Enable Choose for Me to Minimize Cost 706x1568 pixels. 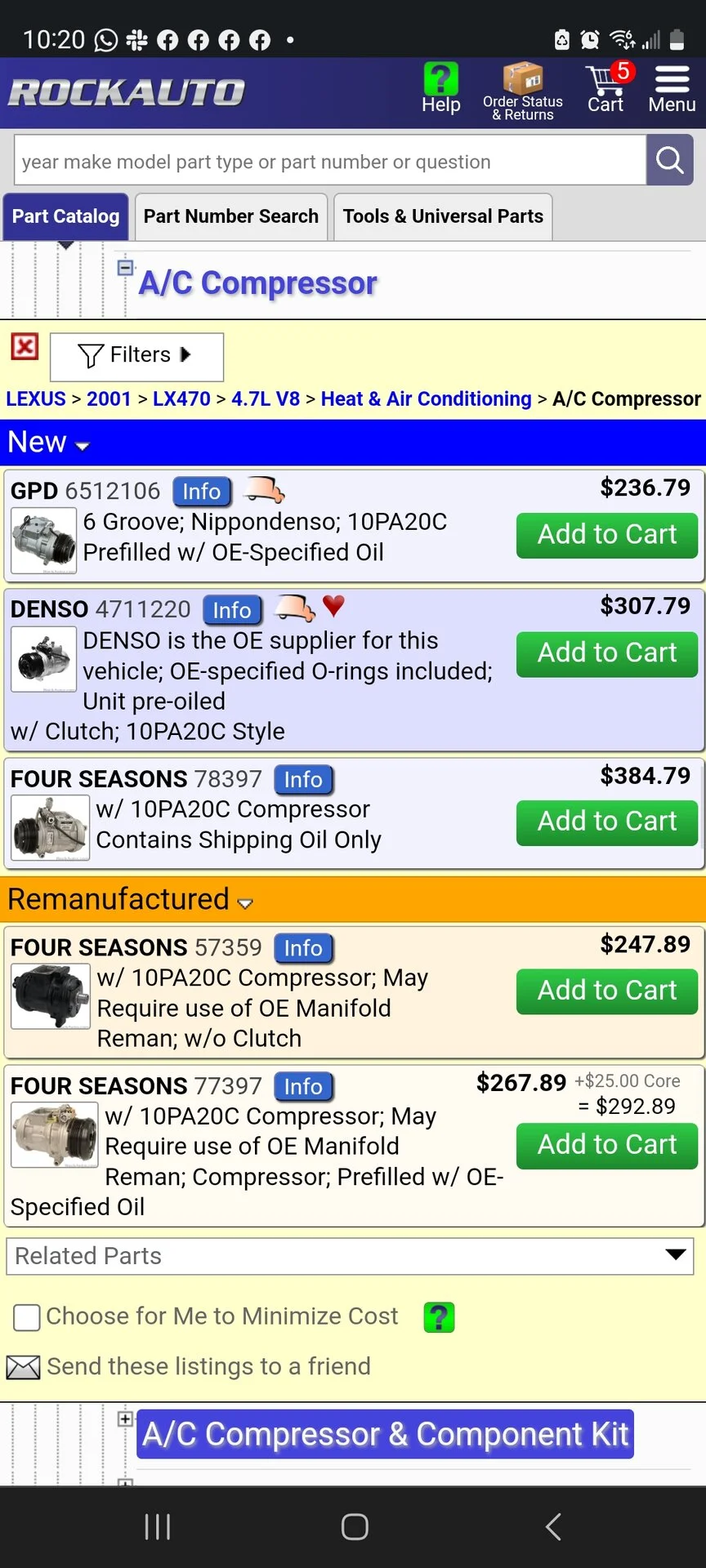coord(27,1317)
